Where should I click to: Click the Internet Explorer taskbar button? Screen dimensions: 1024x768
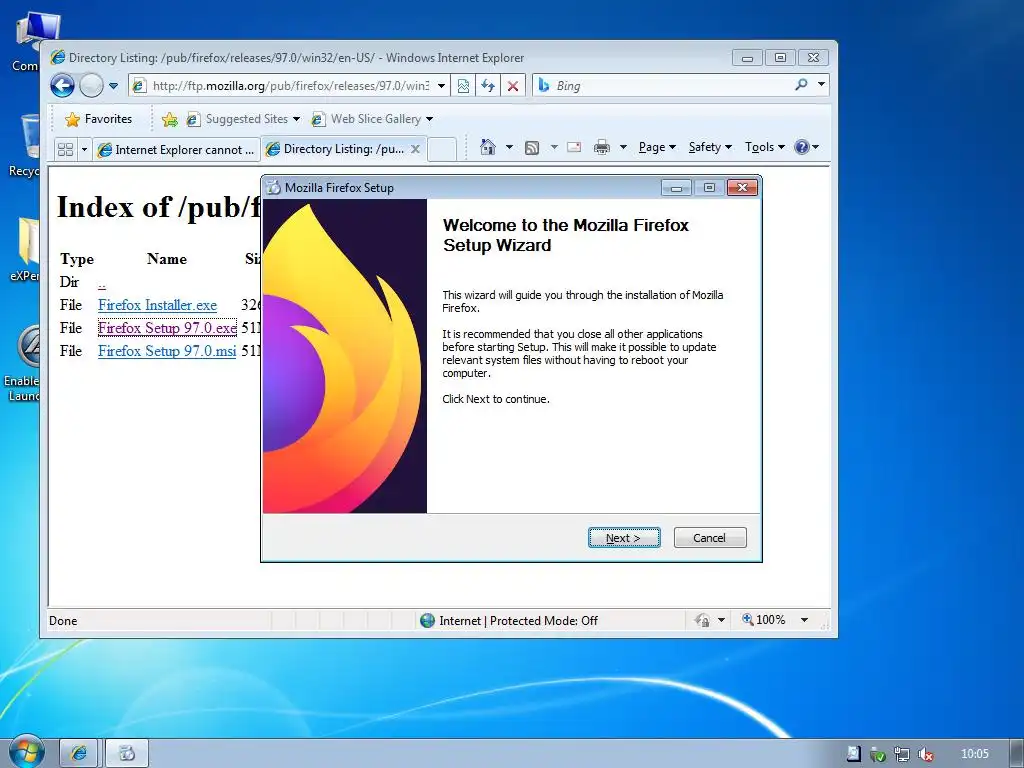[x=78, y=754]
